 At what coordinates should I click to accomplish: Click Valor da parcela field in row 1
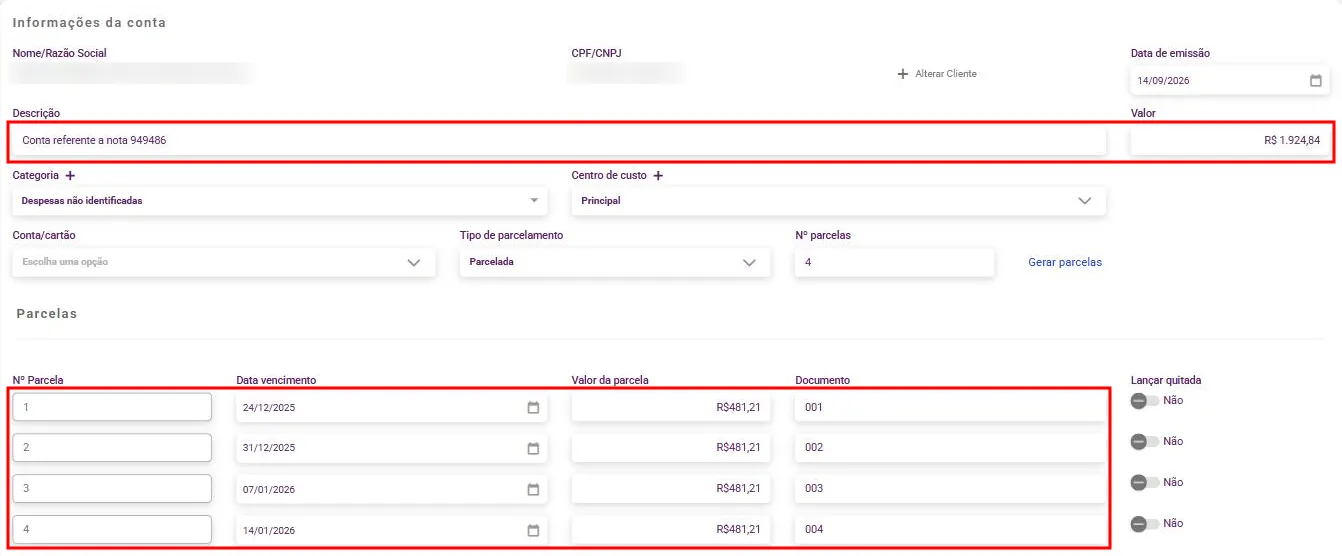click(671, 407)
